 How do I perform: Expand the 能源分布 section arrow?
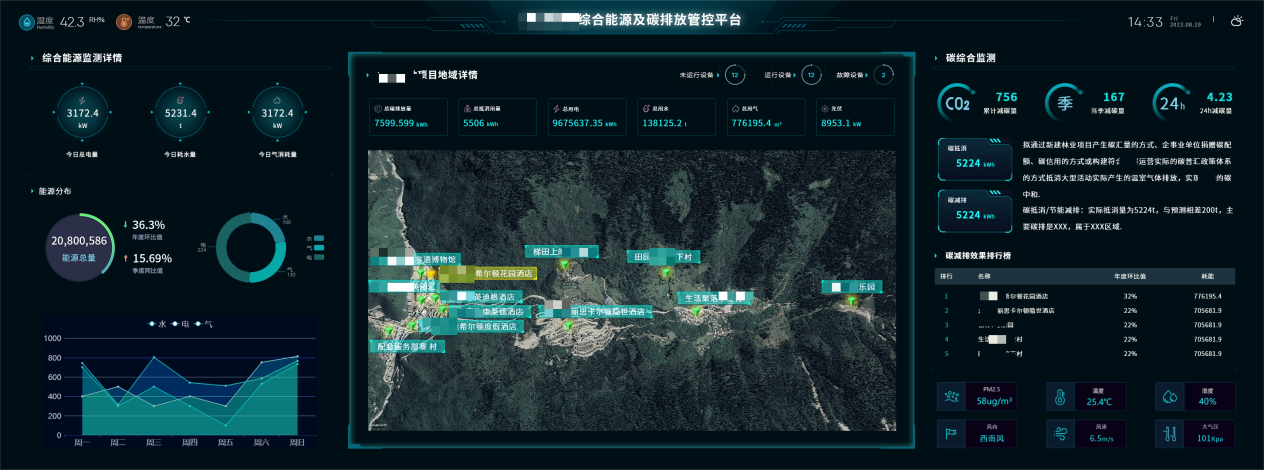[32, 191]
